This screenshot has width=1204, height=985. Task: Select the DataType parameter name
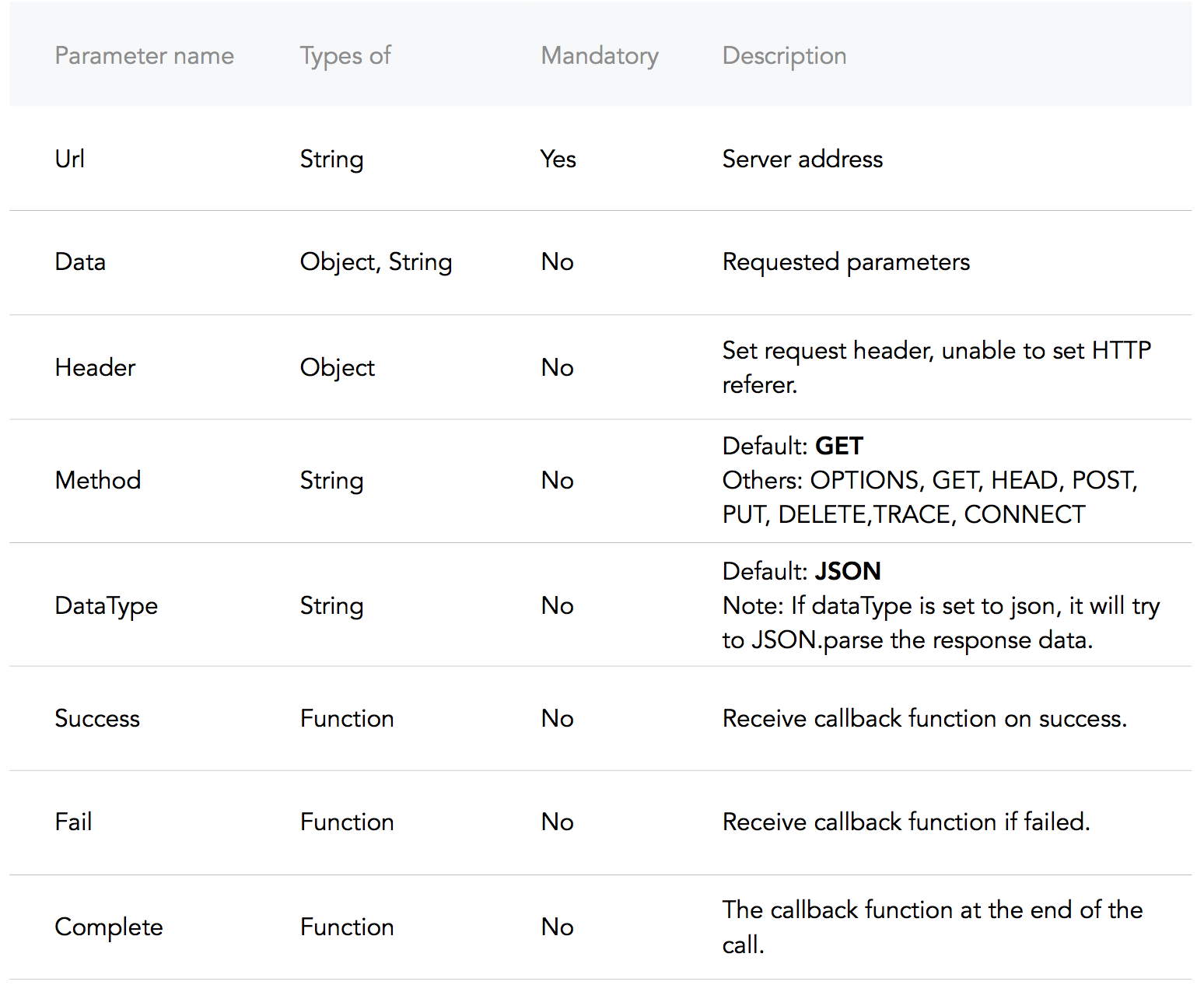107,605
